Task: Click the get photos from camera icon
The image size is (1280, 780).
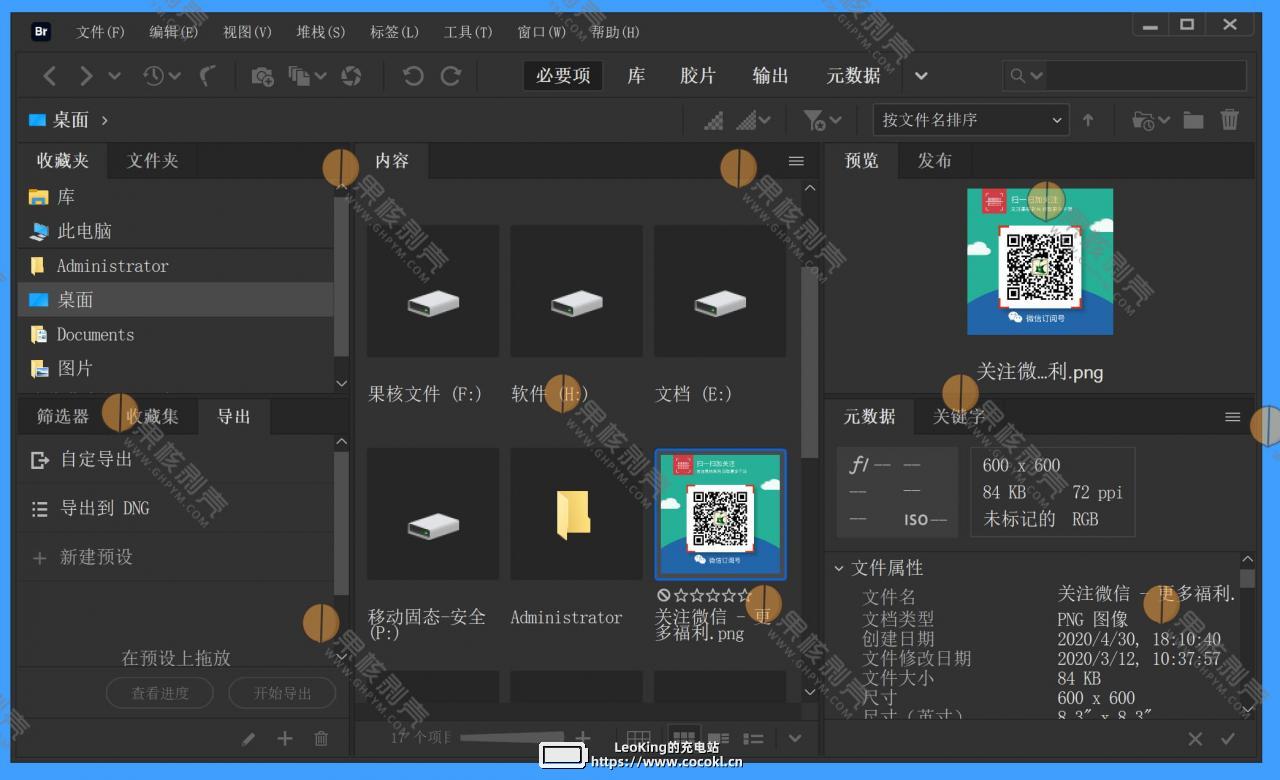Action: [x=262, y=76]
